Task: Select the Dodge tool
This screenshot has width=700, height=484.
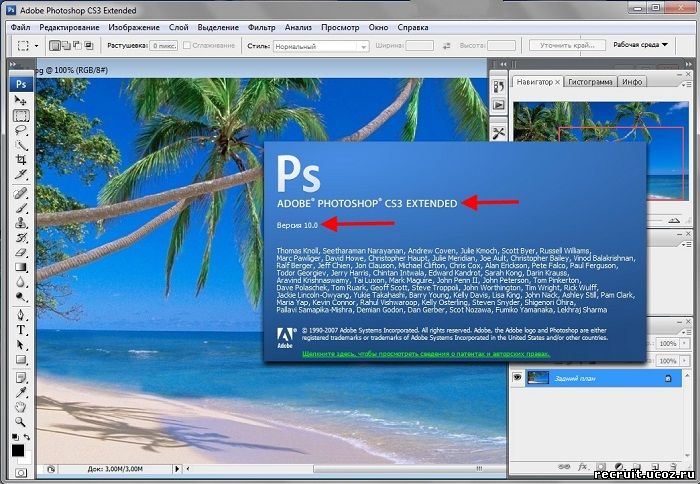Action: click(x=21, y=296)
